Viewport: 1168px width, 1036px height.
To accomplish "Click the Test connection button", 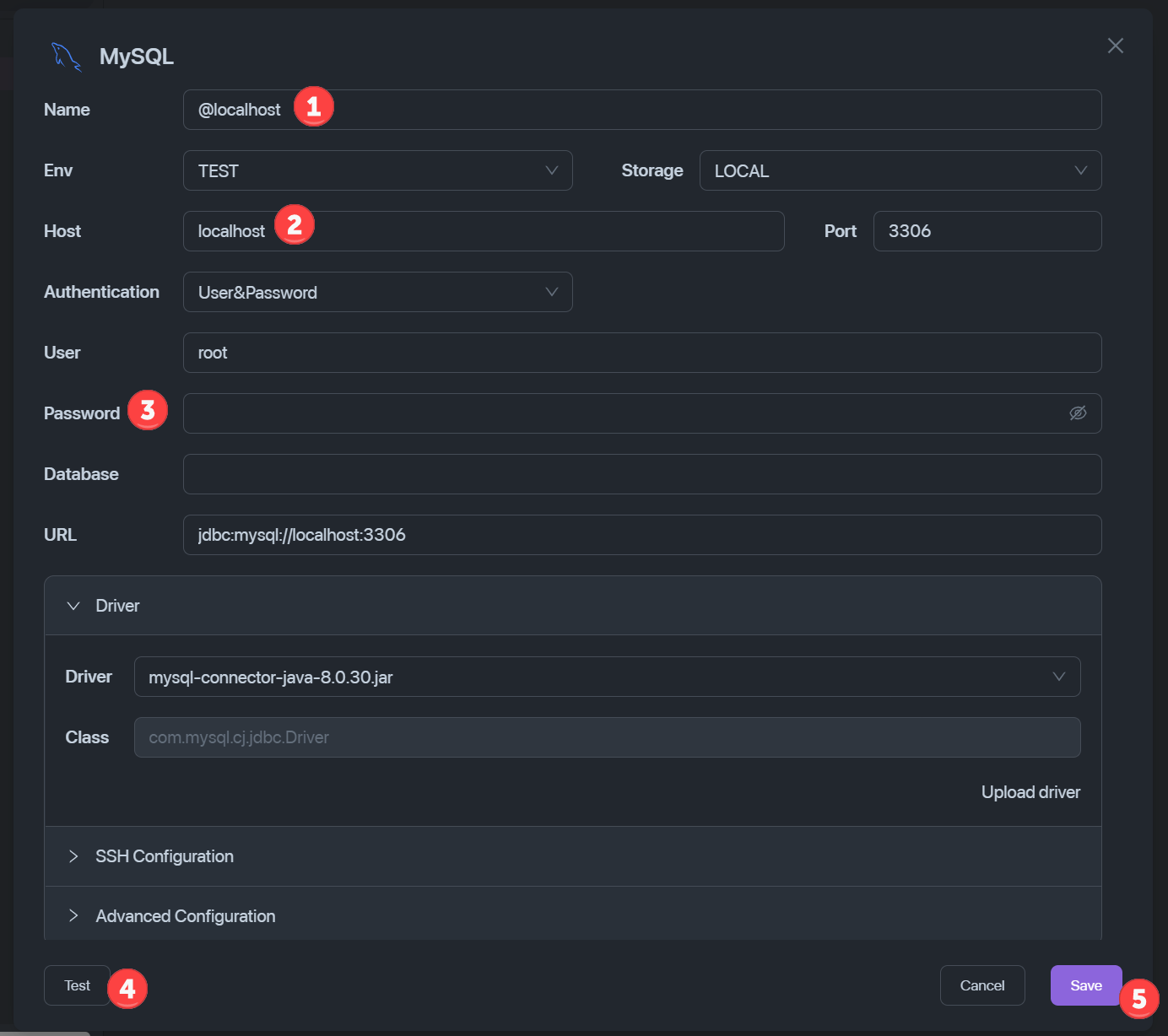I will (77, 985).
